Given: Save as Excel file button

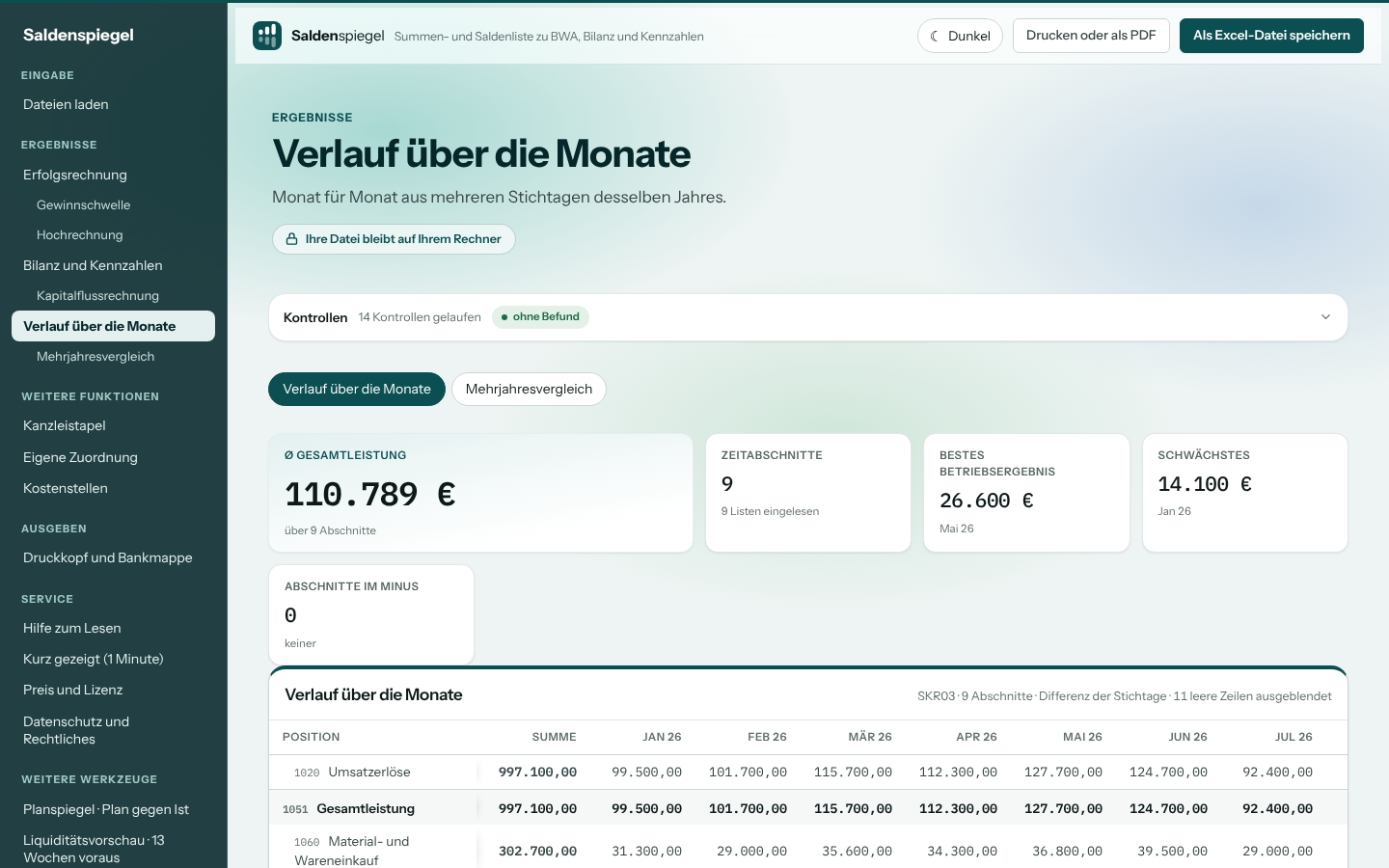Looking at the screenshot, I should point(1271,36).
